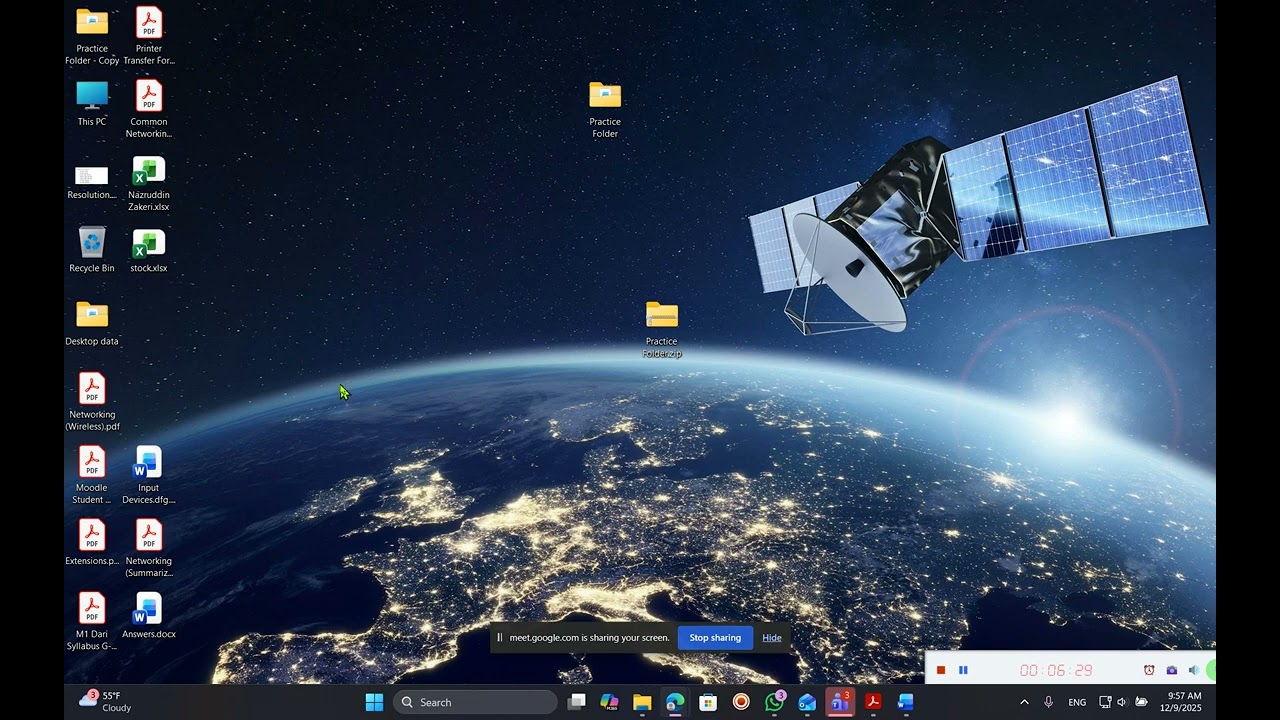Click the recorder alarm clock icon
The height and width of the screenshot is (720, 1280).
(x=1149, y=670)
